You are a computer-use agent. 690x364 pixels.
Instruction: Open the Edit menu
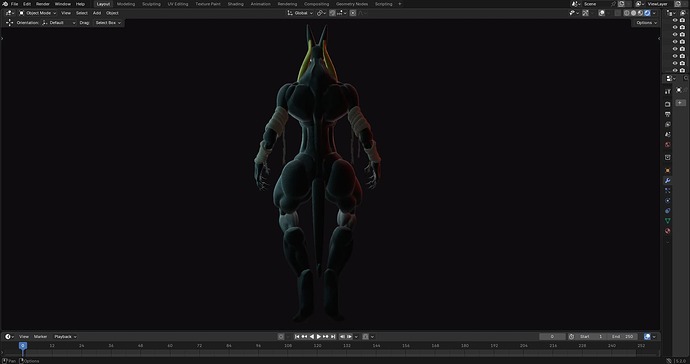(27, 4)
